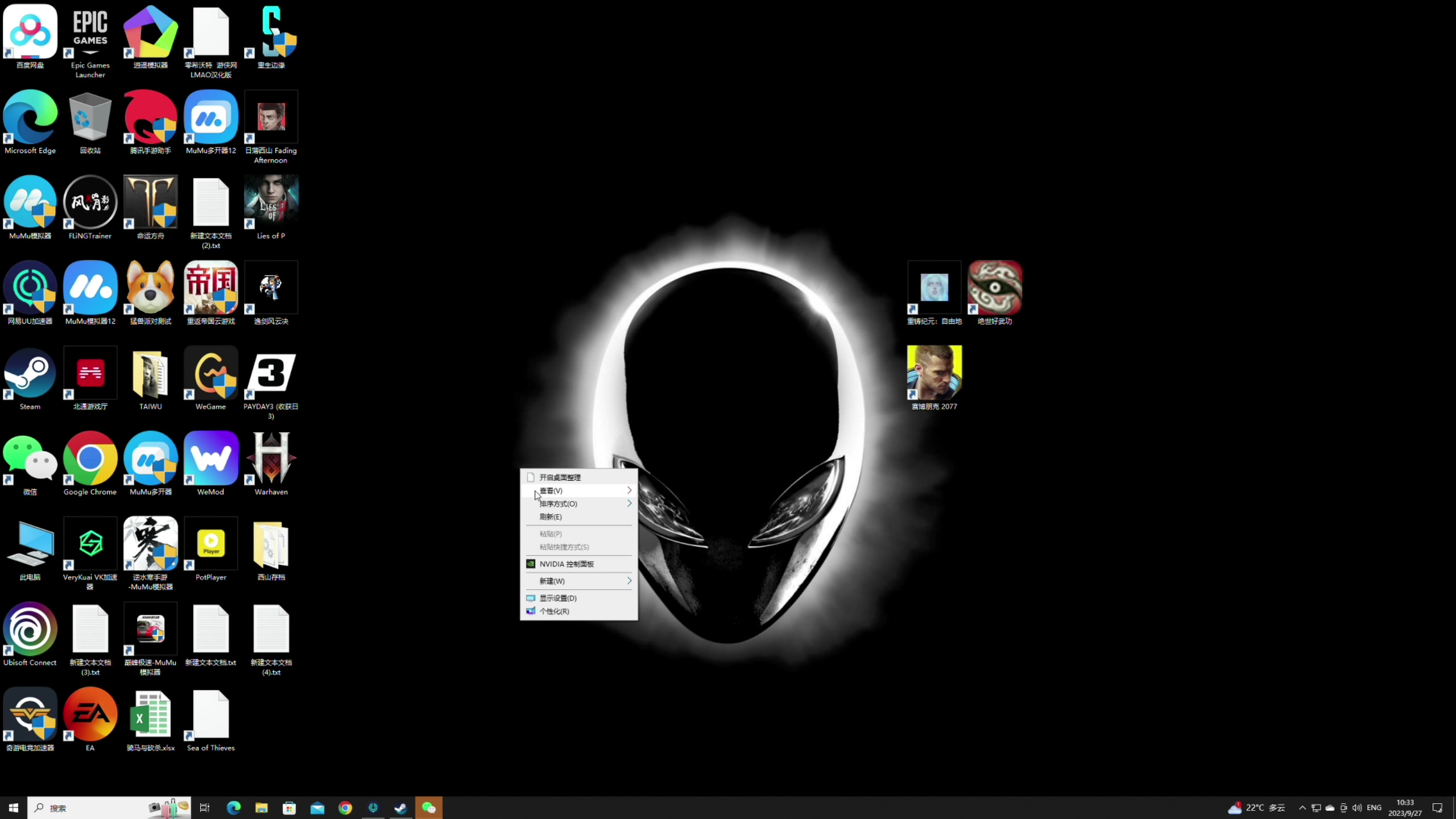Choose 个性化(R) in the context menu

tap(578, 611)
